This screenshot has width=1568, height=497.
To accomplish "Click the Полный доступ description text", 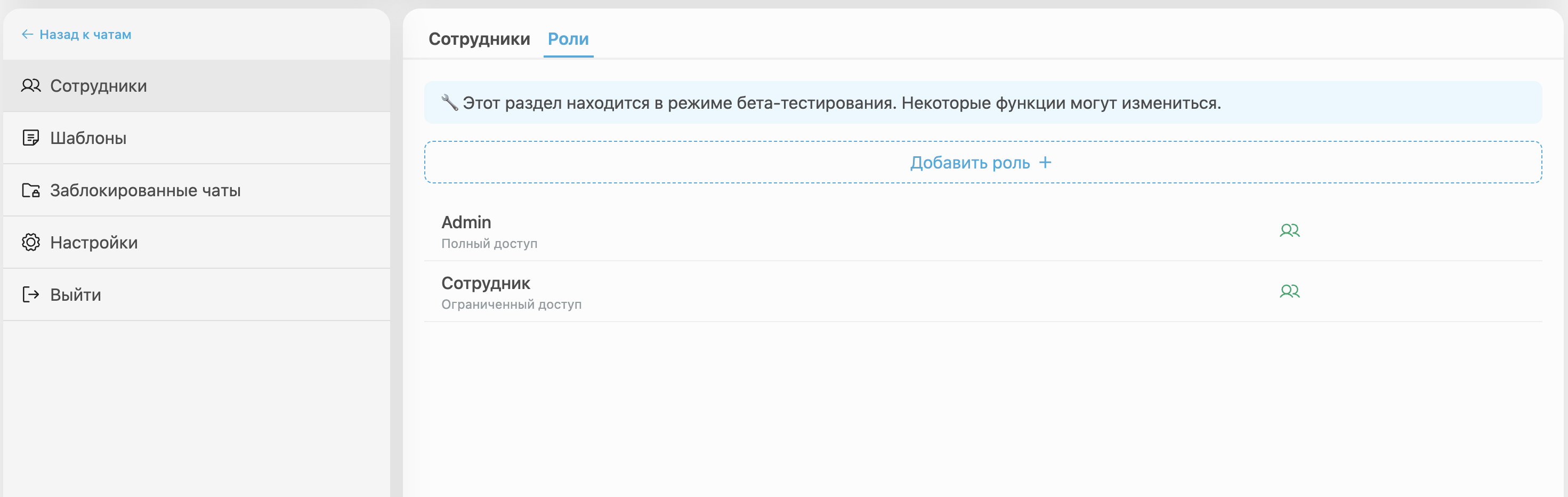I will (489, 244).
